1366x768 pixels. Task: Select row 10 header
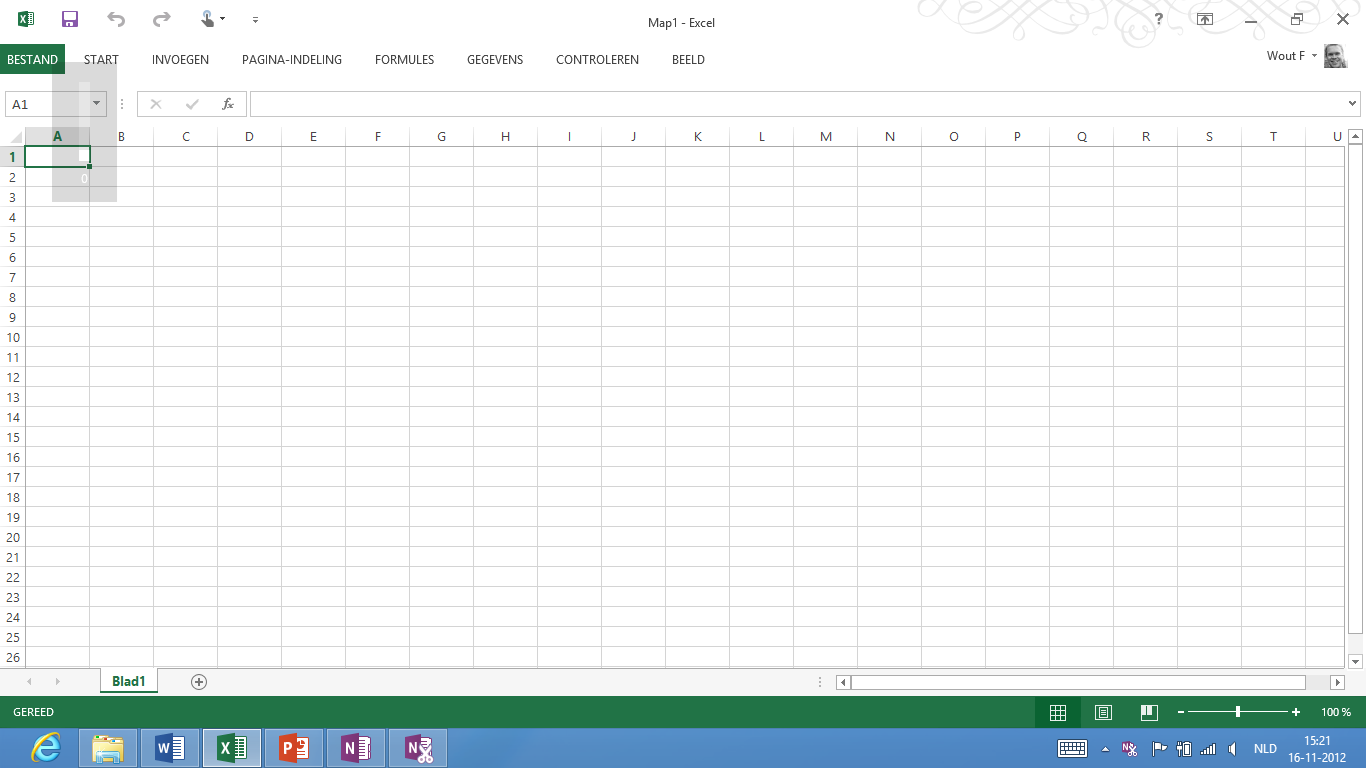(13, 337)
